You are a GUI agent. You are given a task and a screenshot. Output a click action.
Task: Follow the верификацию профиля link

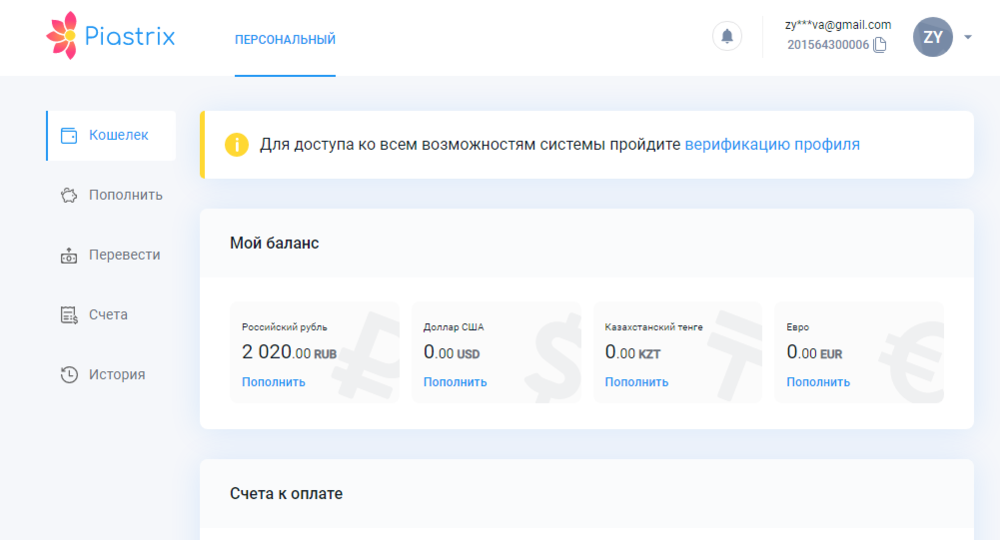[x=772, y=145]
